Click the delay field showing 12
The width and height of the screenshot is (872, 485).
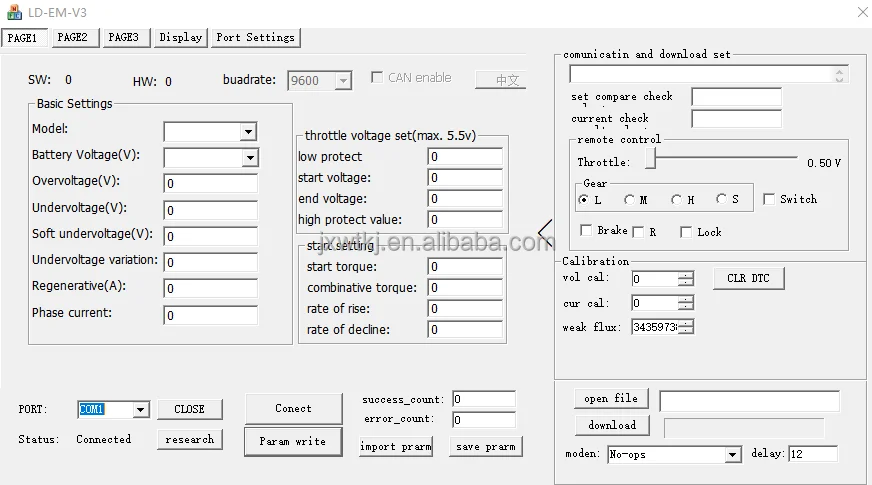point(812,454)
